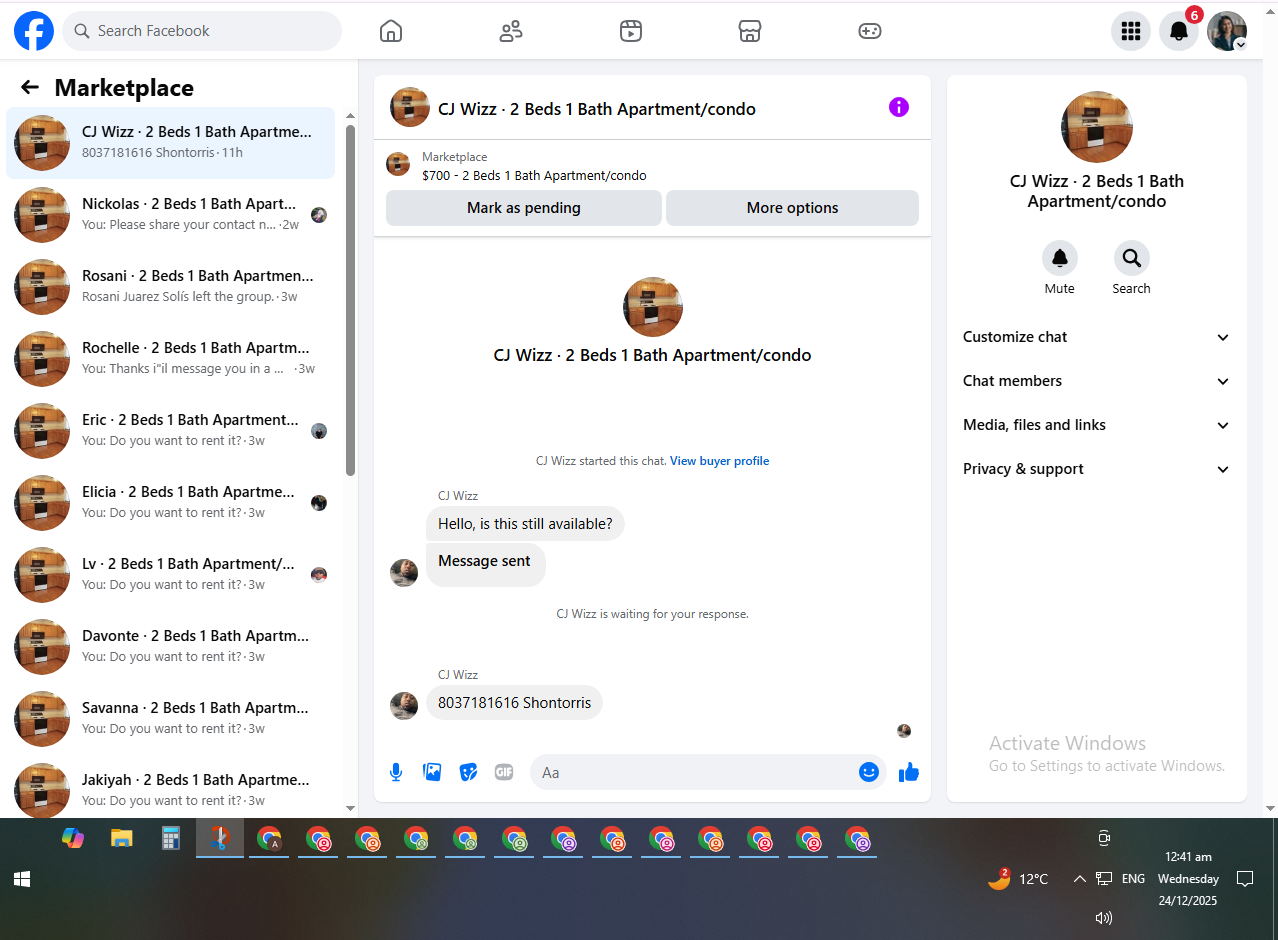
Task: Open the purple conversation information icon
Action: click(x=899, y=107)
